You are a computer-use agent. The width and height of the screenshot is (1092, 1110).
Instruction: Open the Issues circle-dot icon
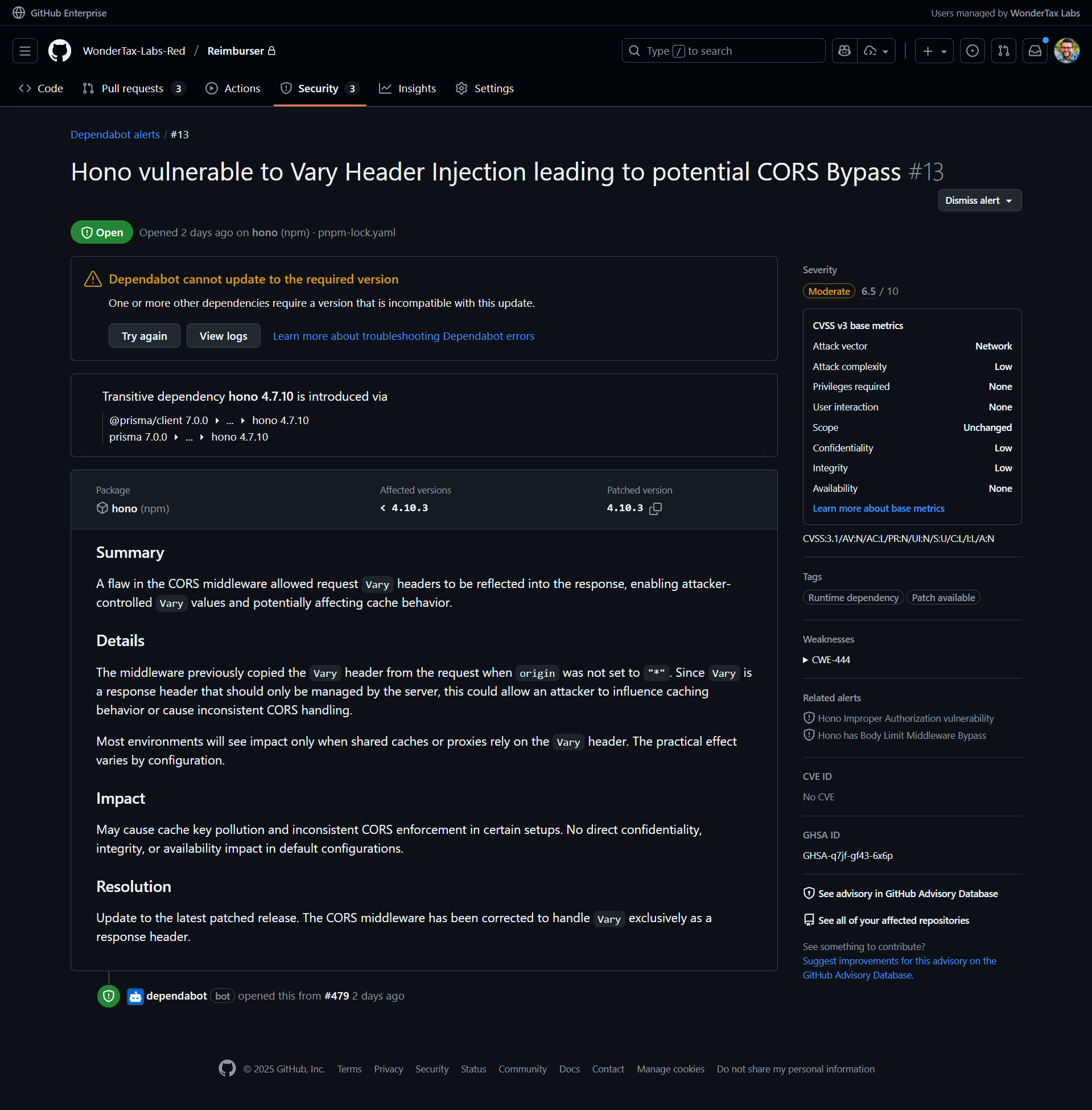tap(972, 51)
